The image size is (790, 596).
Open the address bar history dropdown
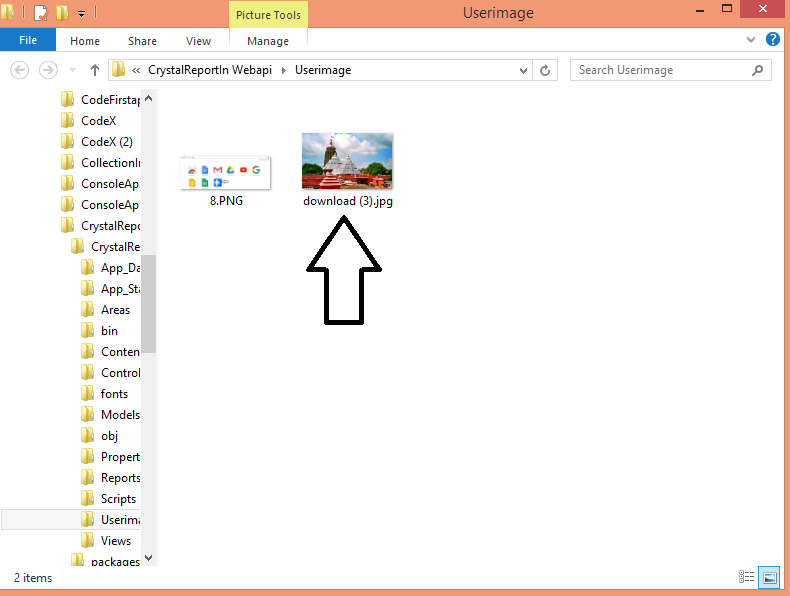tap(523, 70)
